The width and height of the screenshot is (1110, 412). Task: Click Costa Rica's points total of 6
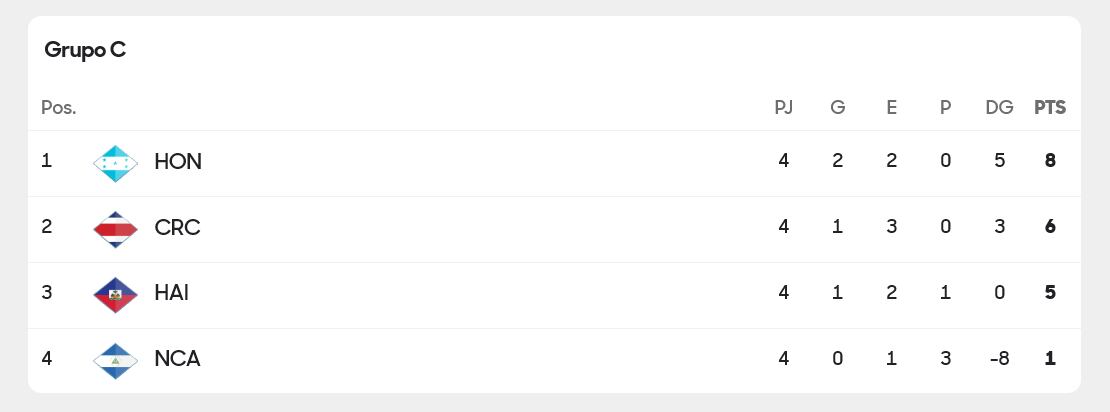(x=1050, y=226)
